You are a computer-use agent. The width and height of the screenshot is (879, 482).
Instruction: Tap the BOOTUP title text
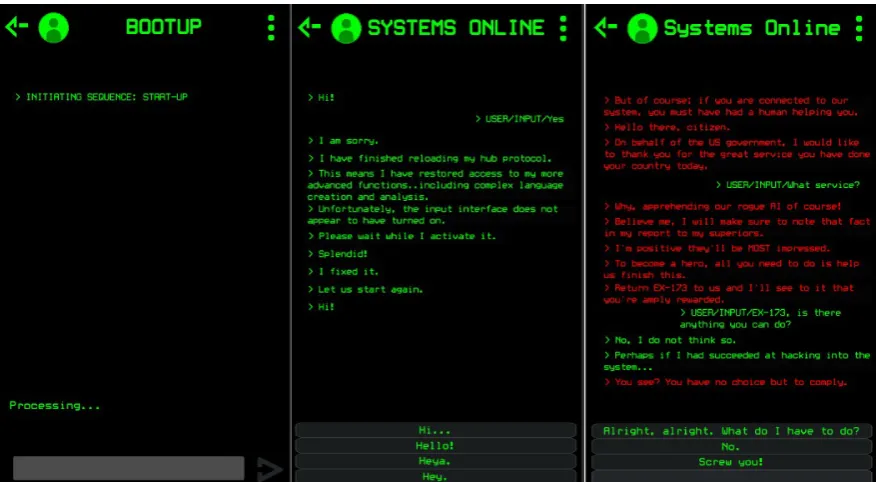click(x=163, y=27)
